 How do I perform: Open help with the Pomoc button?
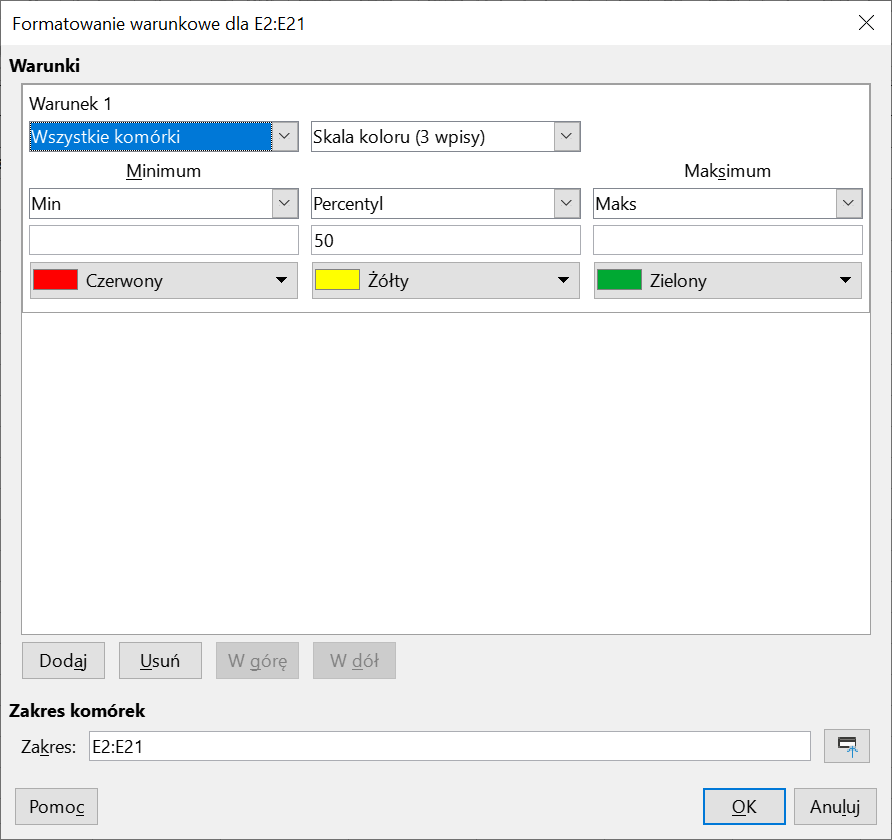click(57, 806)
